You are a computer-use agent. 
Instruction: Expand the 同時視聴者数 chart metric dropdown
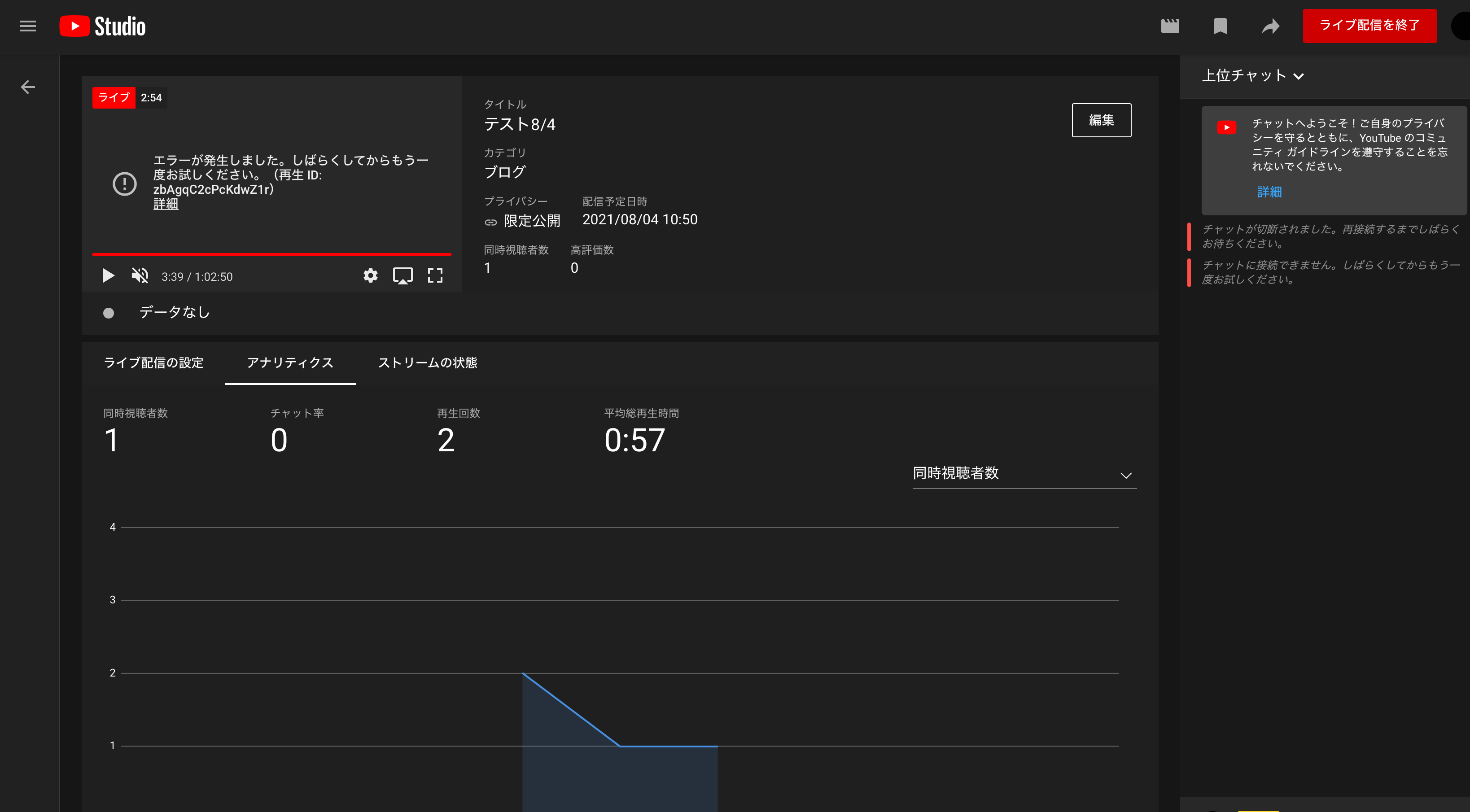(x=1024, y=474)
